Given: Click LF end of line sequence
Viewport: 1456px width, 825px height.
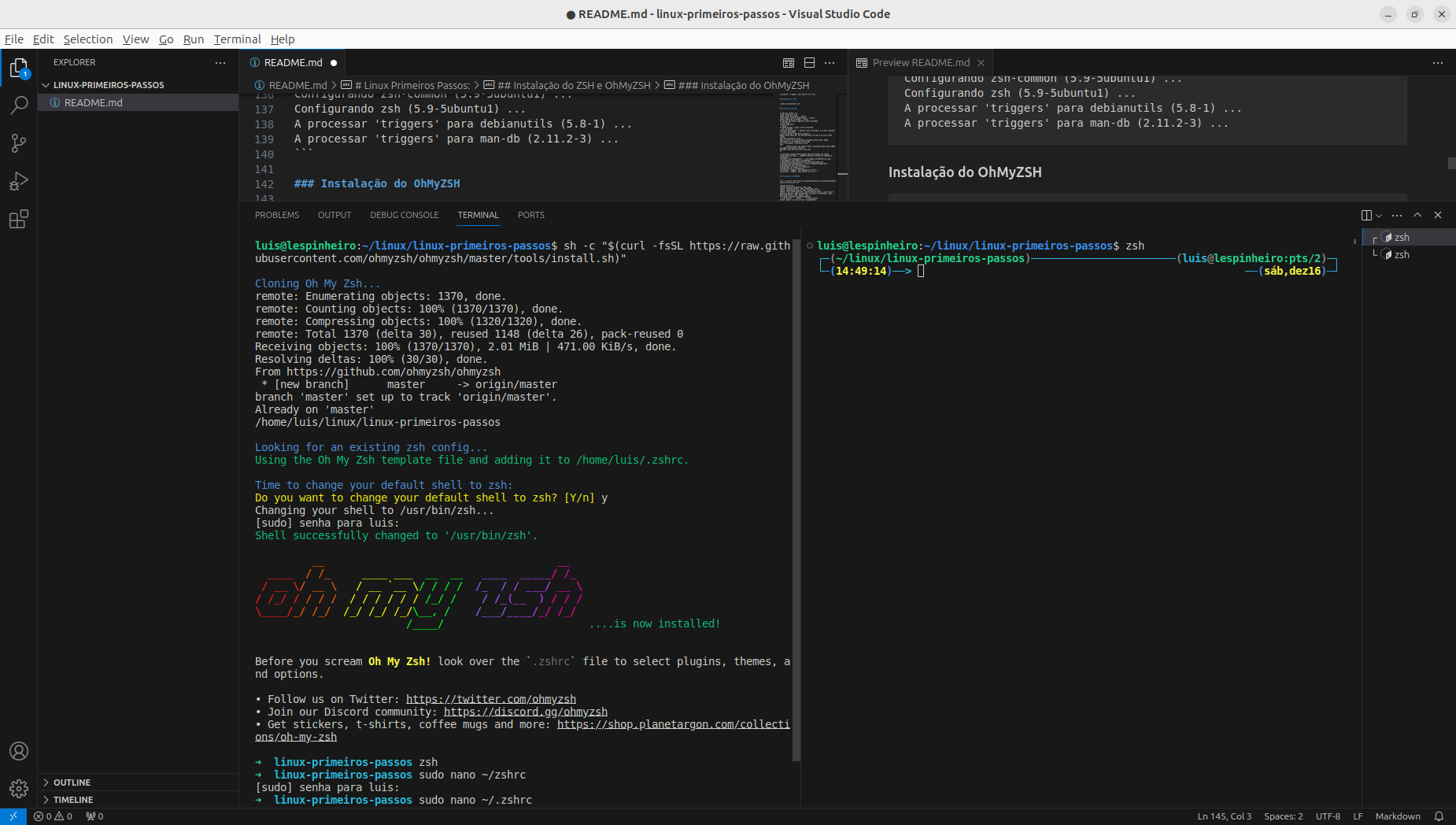Looking at the screenshot, I should coord(1358,816).
